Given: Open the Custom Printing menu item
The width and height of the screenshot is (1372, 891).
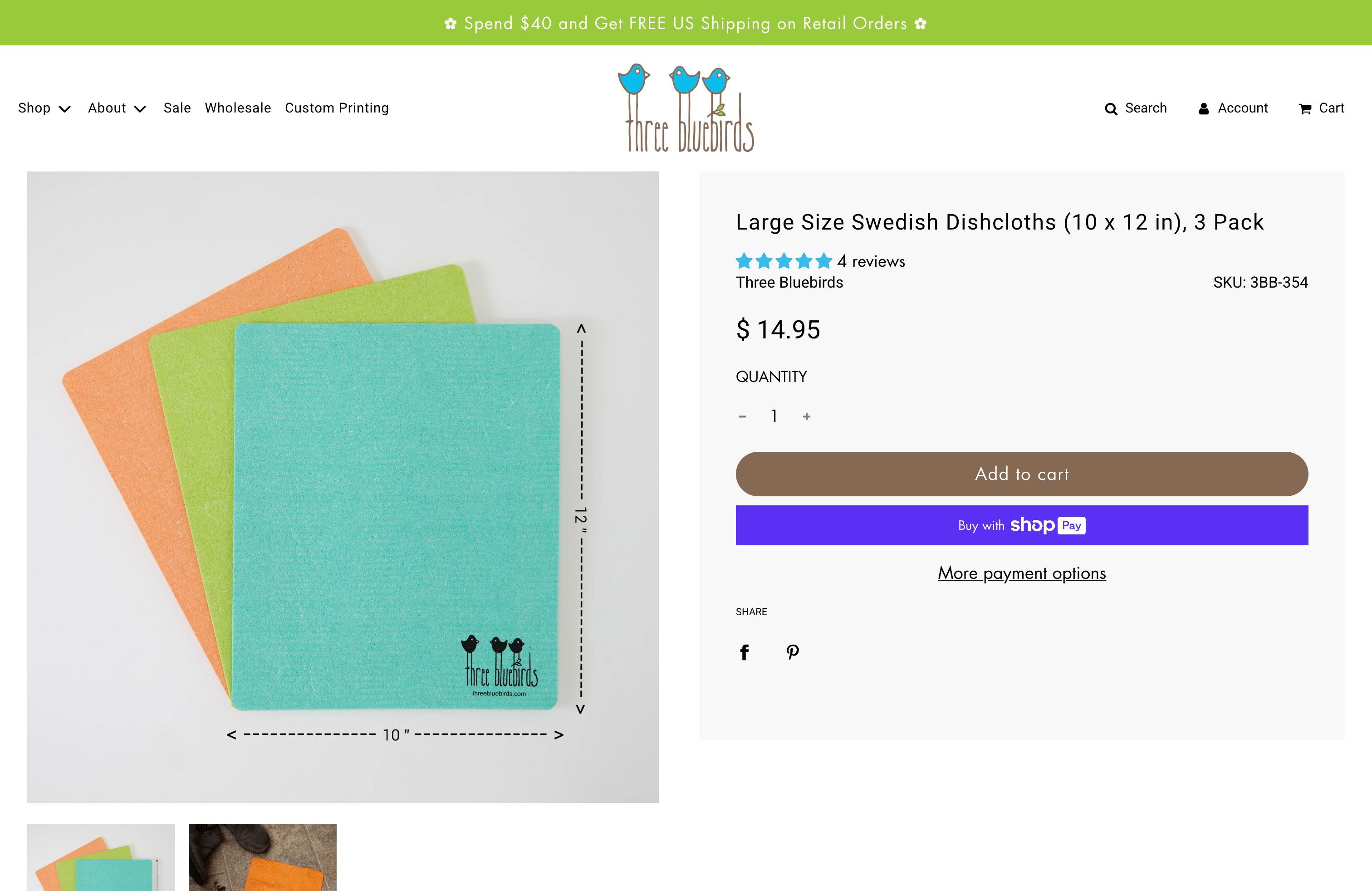Looking at the screenshot, I should pos(337,108).
